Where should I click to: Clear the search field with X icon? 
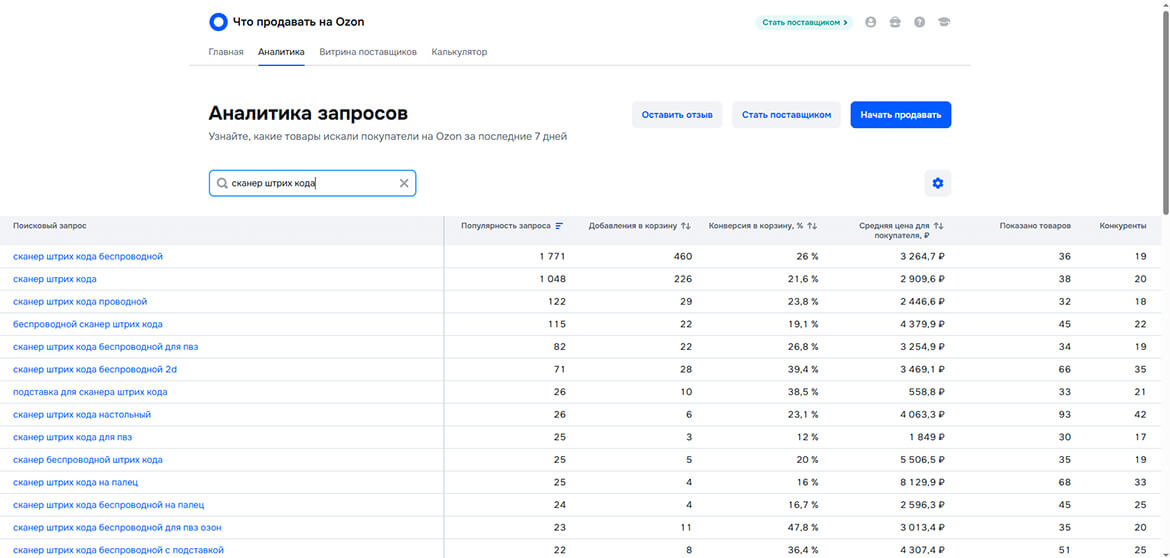pos(404,184)
